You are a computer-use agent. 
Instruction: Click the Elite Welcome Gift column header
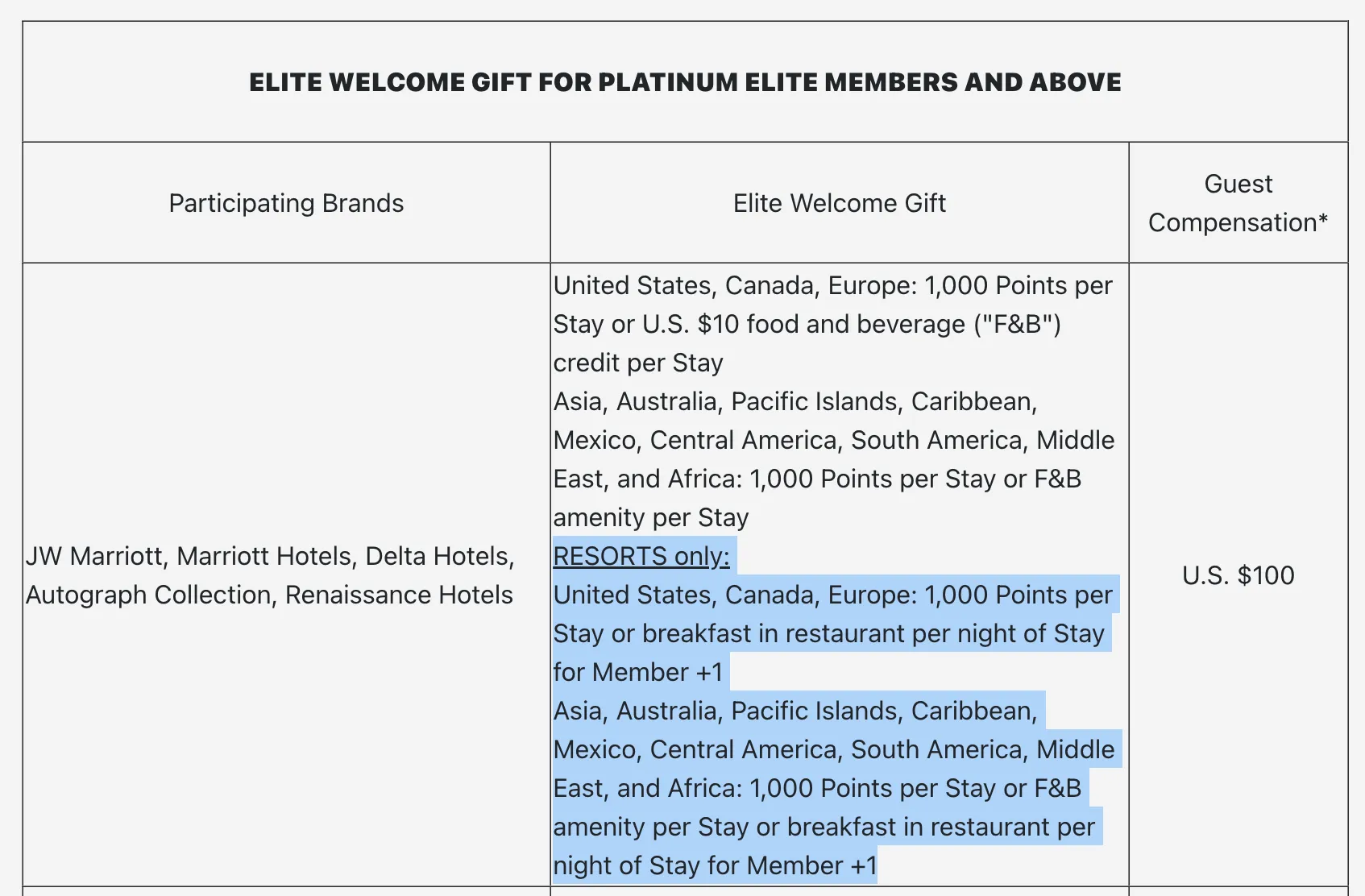839,203
